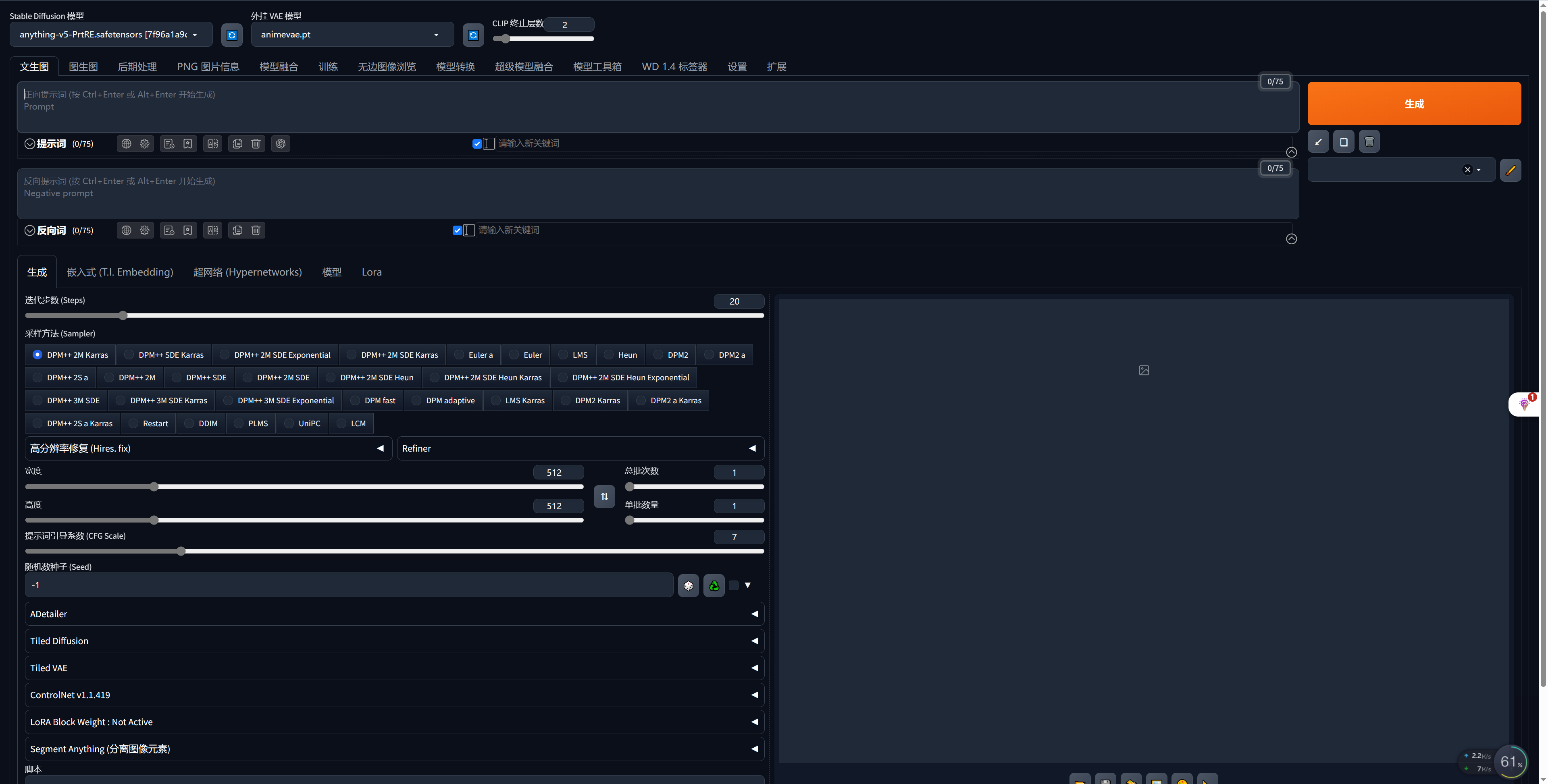Screen dimensions: 1548x784
Task: Click the arrow icon button below 生成
Action: click(1319, 142)
